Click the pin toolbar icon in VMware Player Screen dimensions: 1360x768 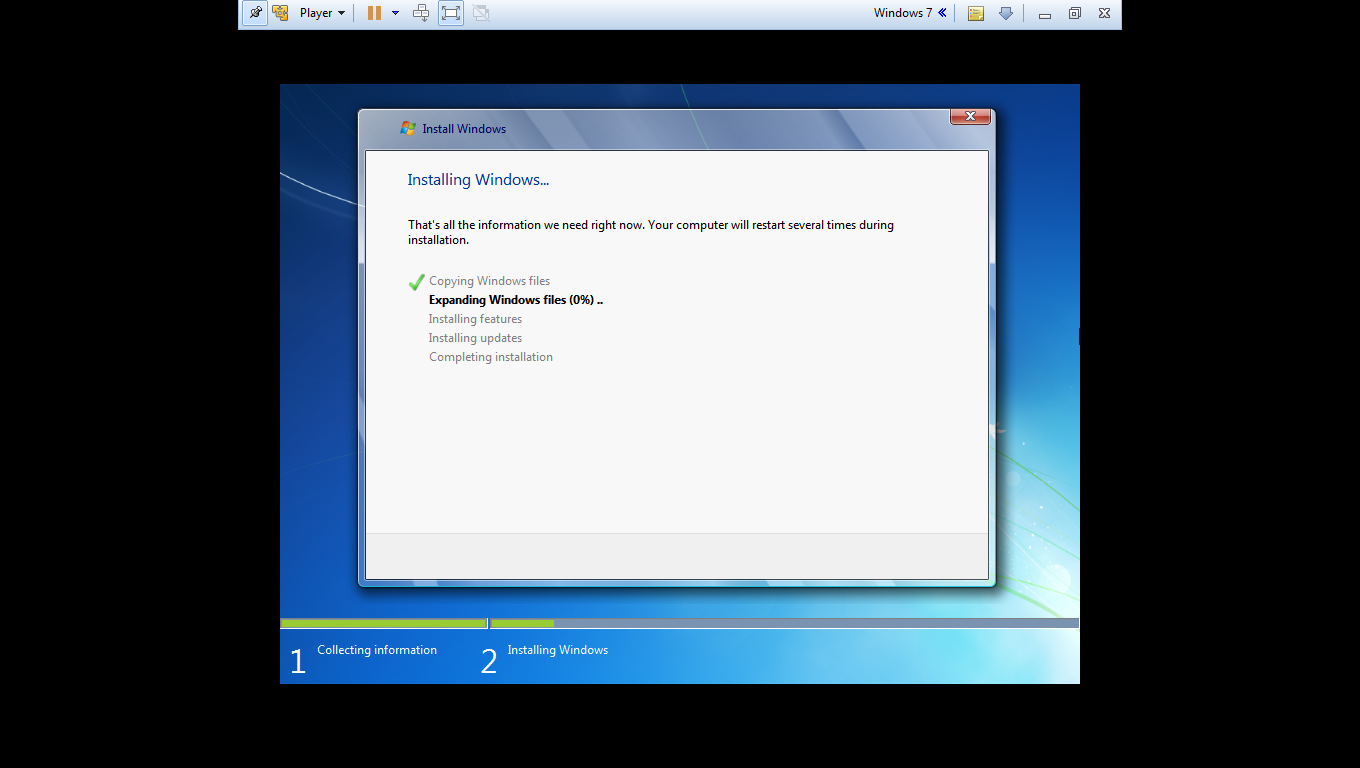[x=255, y=13]
